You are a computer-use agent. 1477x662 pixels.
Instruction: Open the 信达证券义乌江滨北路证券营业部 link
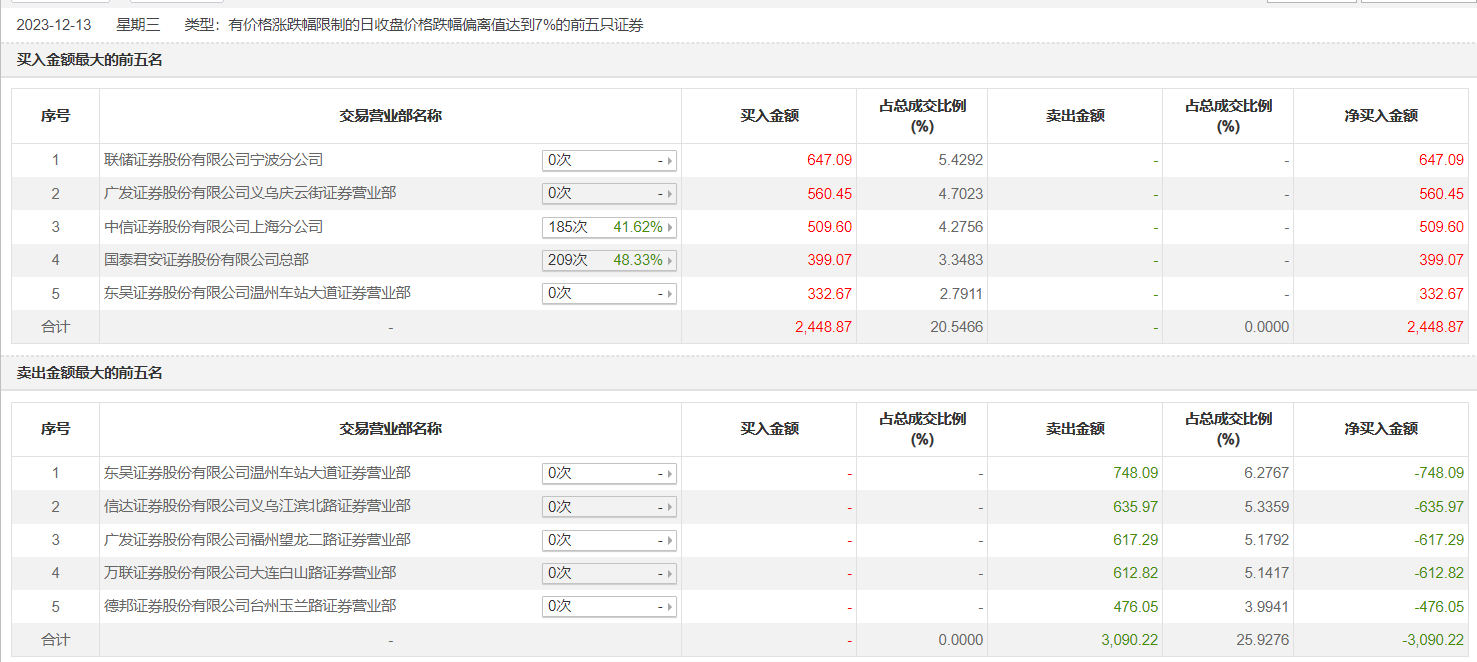pyautogui.click(x=257, y=507)
